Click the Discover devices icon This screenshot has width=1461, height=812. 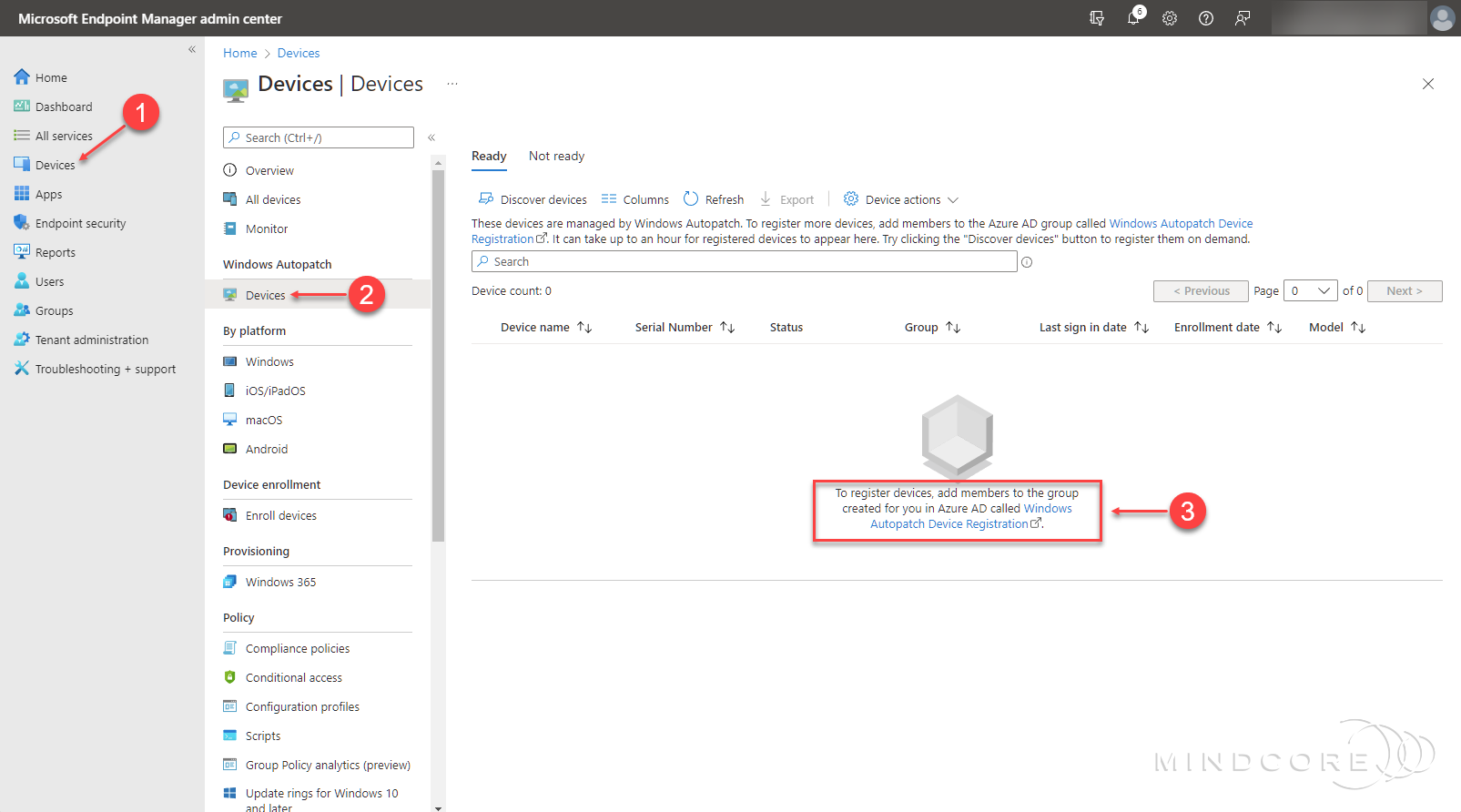[x=486, y=199]
